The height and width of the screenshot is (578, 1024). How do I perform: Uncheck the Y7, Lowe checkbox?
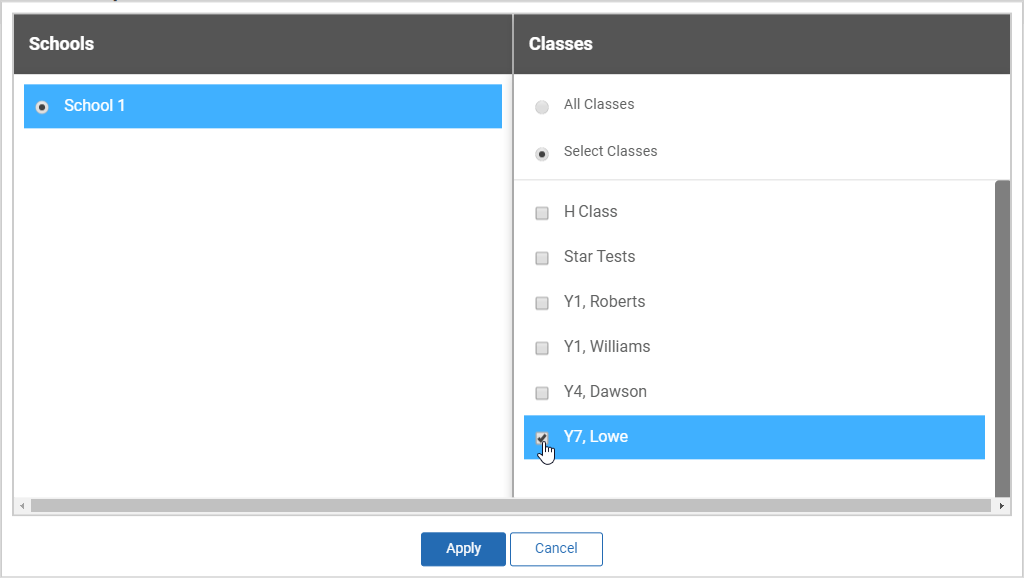542,438
